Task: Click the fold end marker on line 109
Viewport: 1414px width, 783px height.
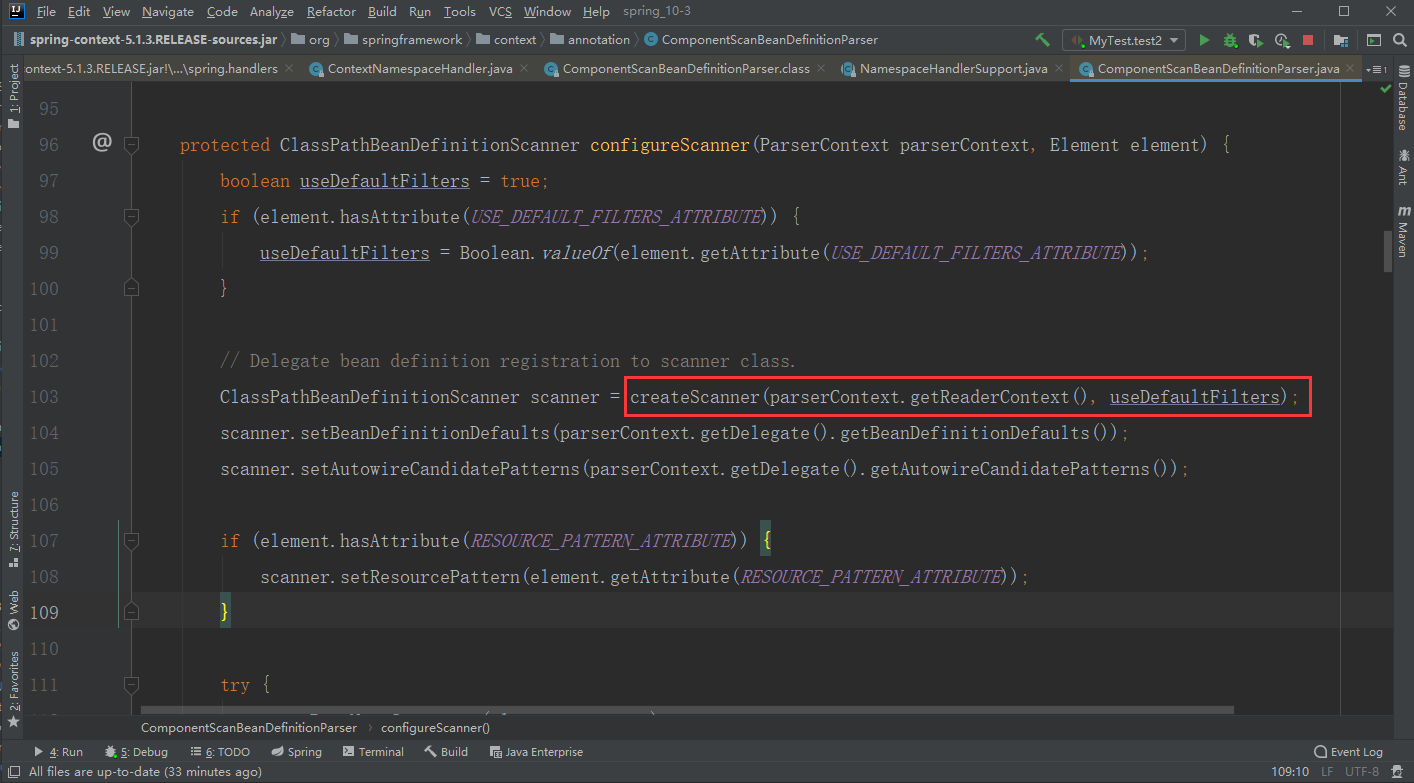Action: pyautogui.click(x=131, y=613)
